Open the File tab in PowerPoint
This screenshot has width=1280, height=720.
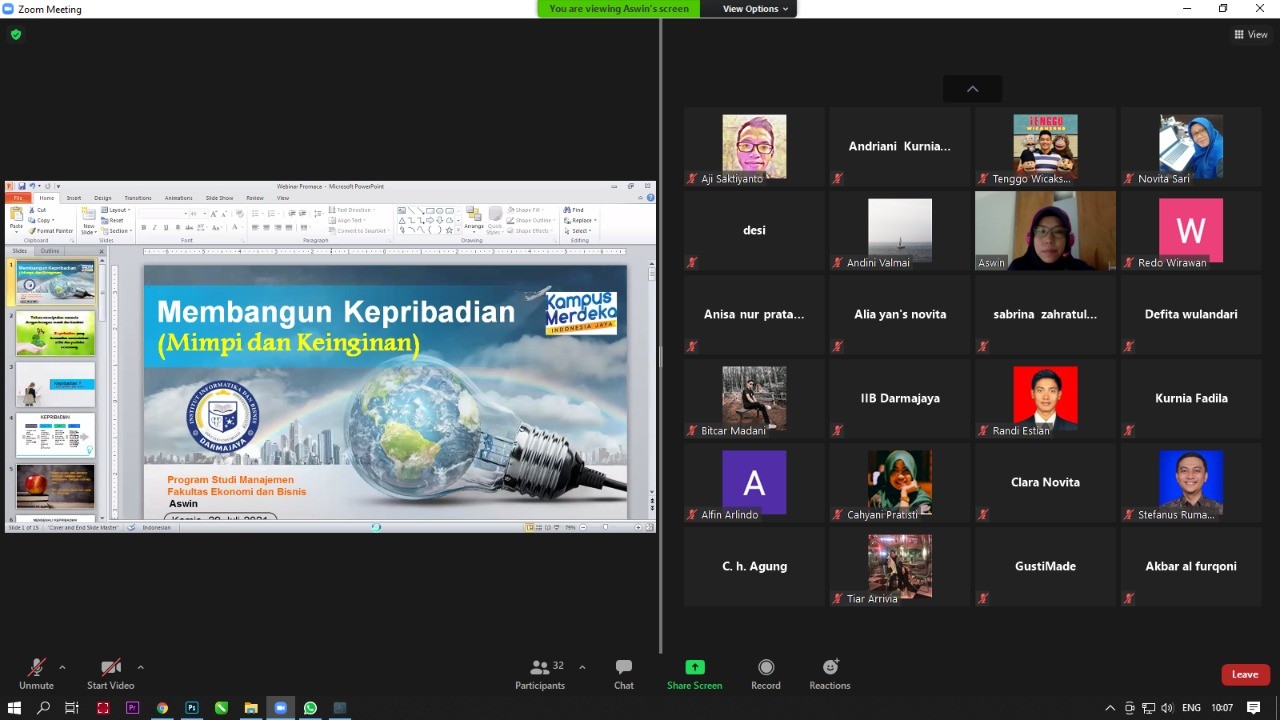[x=17, y=198]
